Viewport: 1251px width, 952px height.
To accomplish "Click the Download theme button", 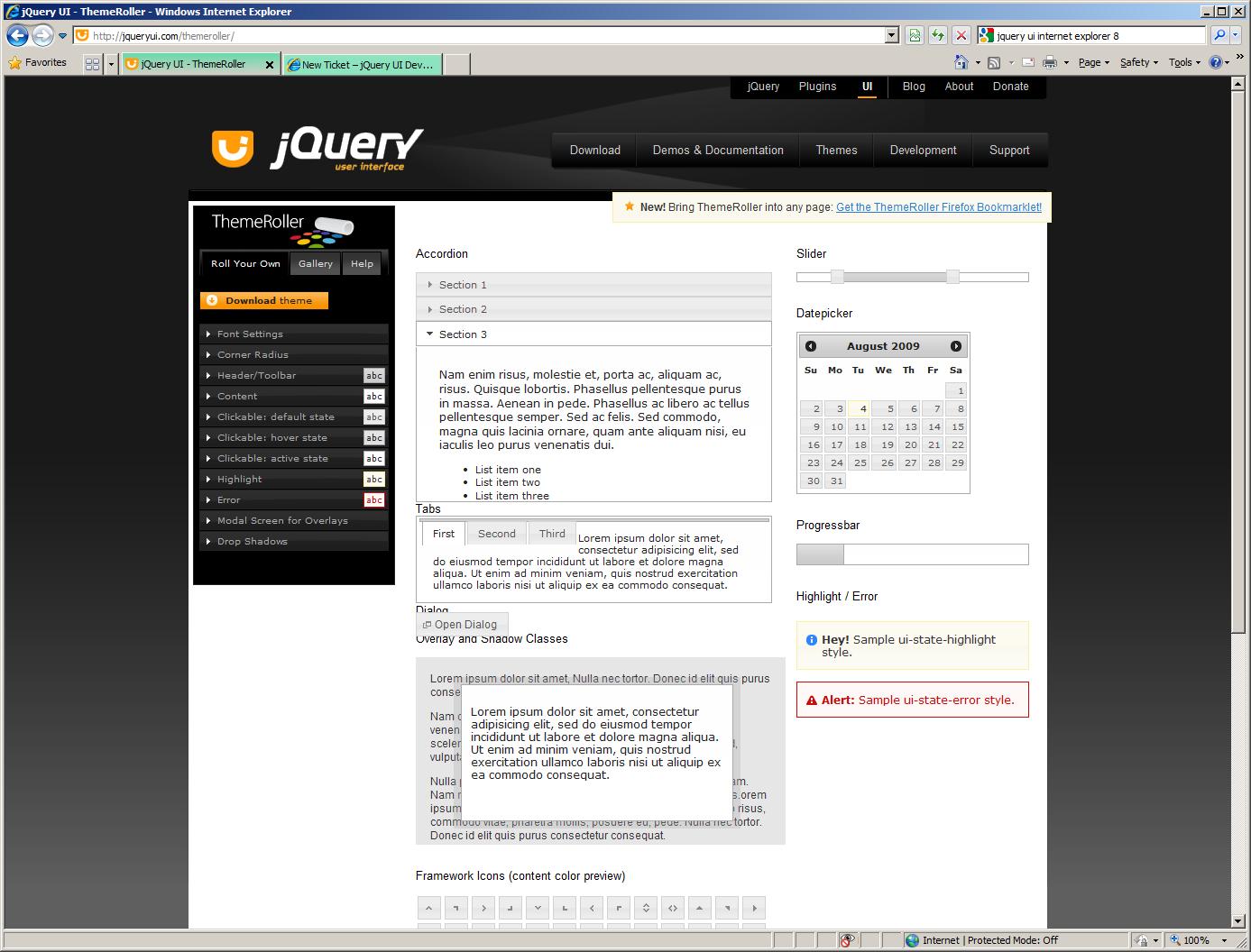I will coord(264,300).
